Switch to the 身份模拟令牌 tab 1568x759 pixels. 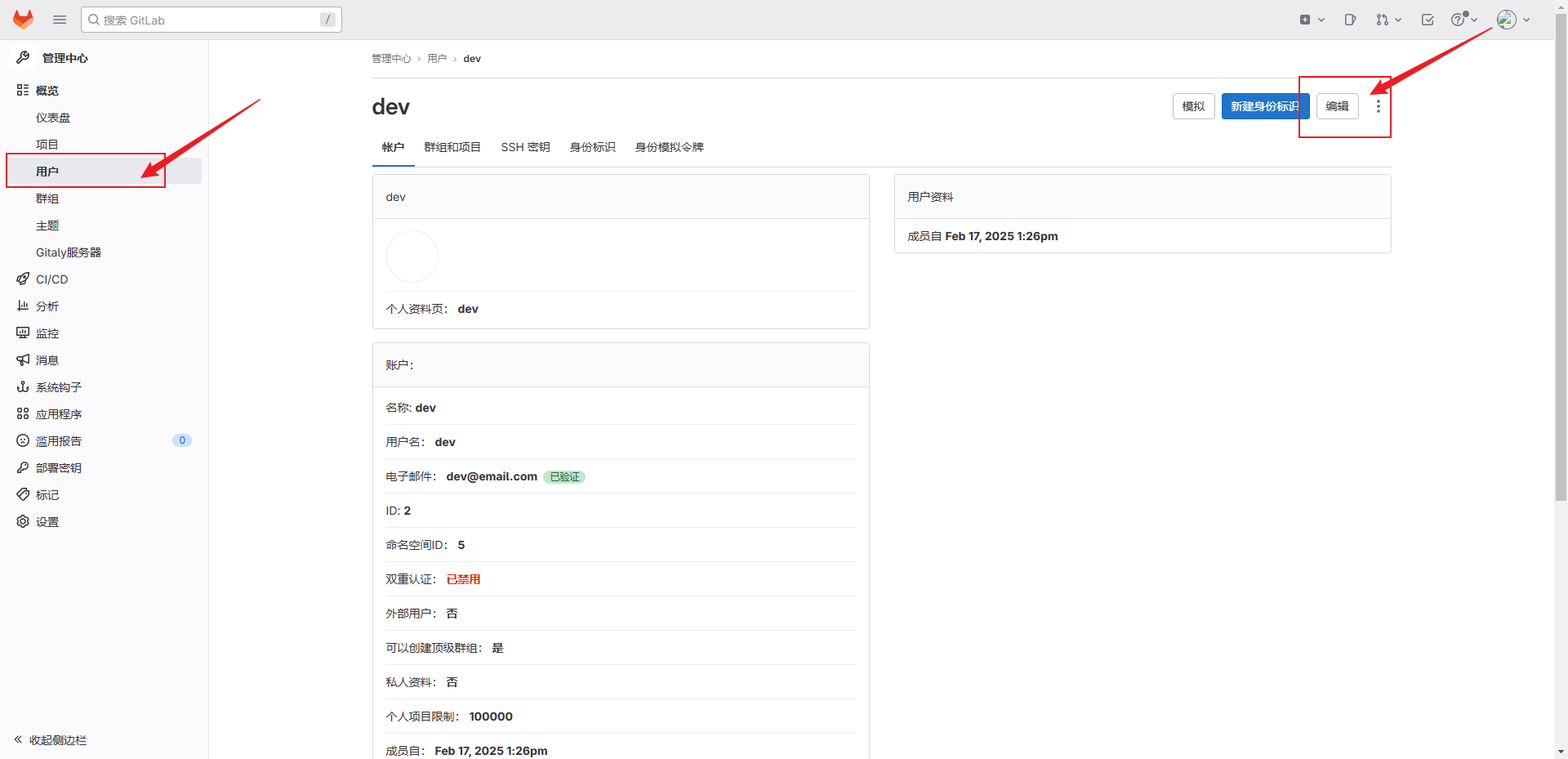point(670,147)
